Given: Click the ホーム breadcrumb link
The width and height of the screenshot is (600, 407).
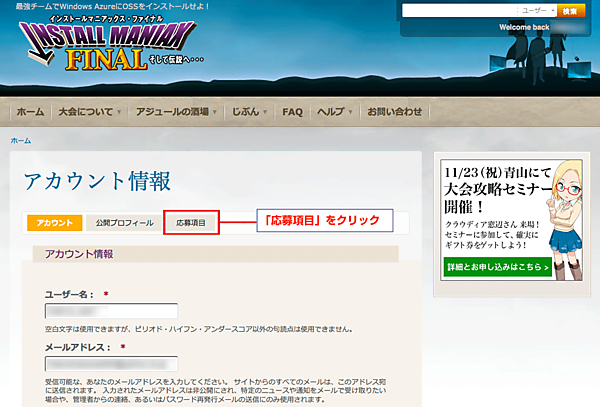Looking at the screenshot, I should tap(21, 141).
